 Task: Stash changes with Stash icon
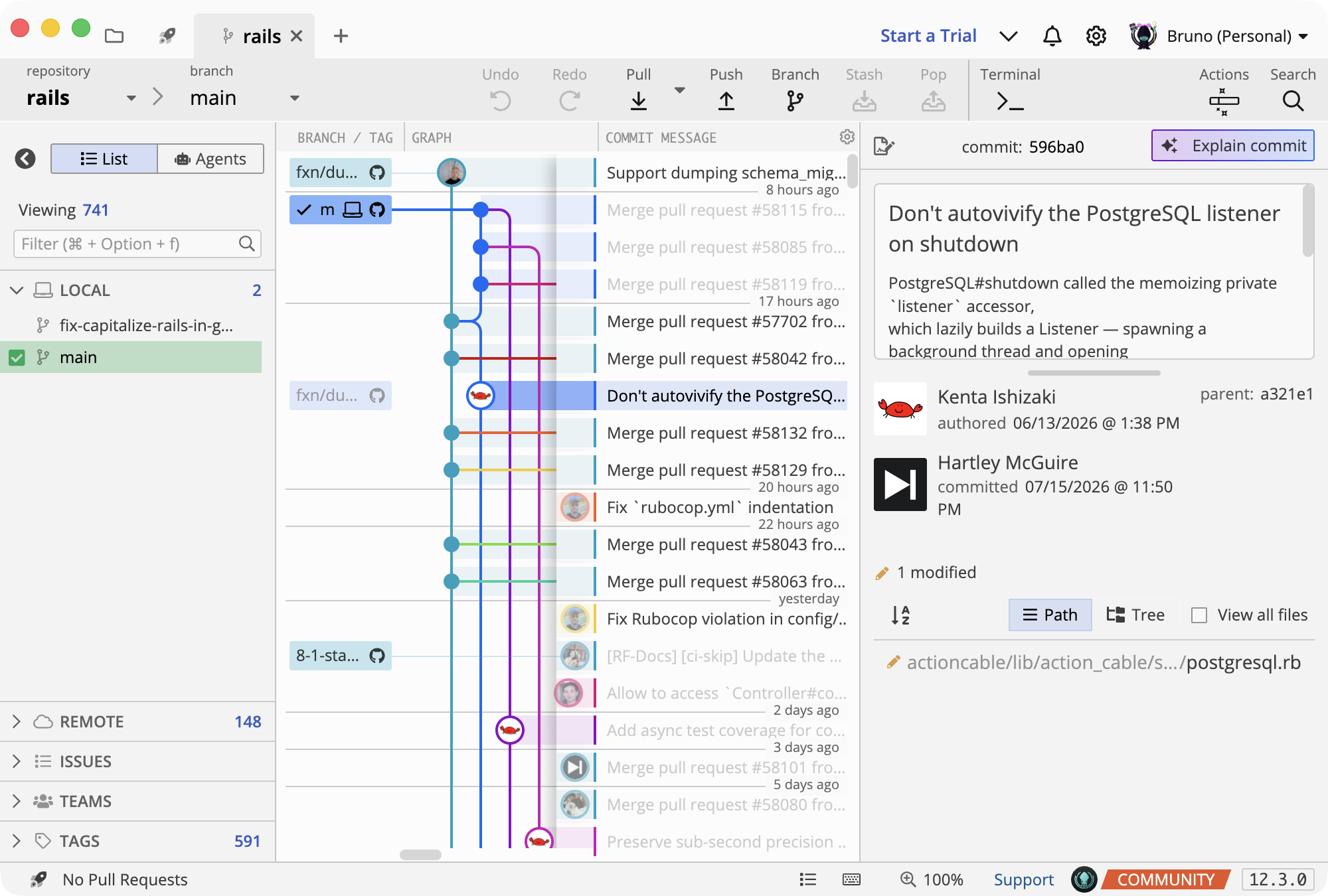[x=865, y=101]
